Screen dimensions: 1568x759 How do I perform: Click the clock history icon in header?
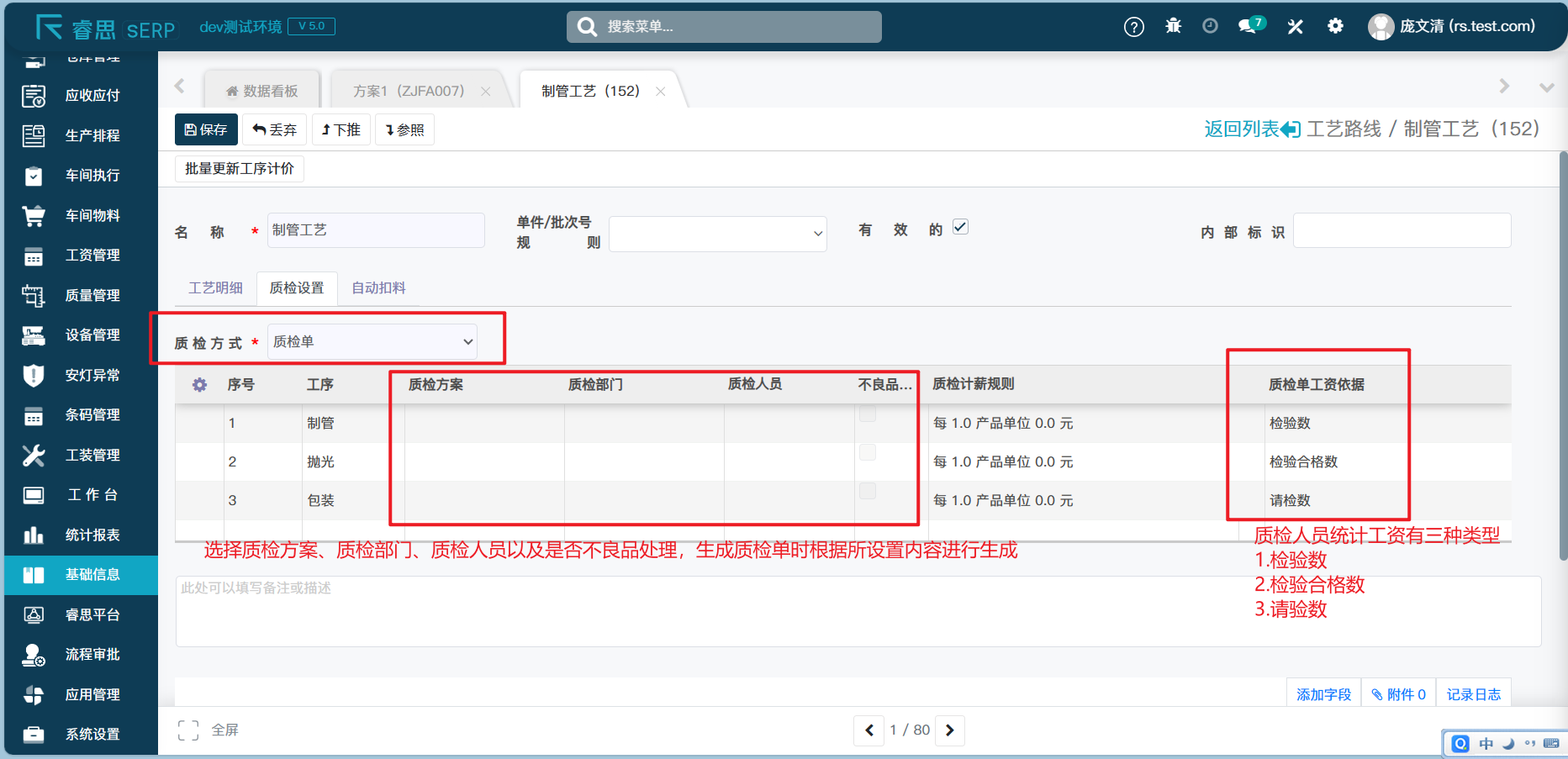pyautogui.click(x=1210, y=26)
